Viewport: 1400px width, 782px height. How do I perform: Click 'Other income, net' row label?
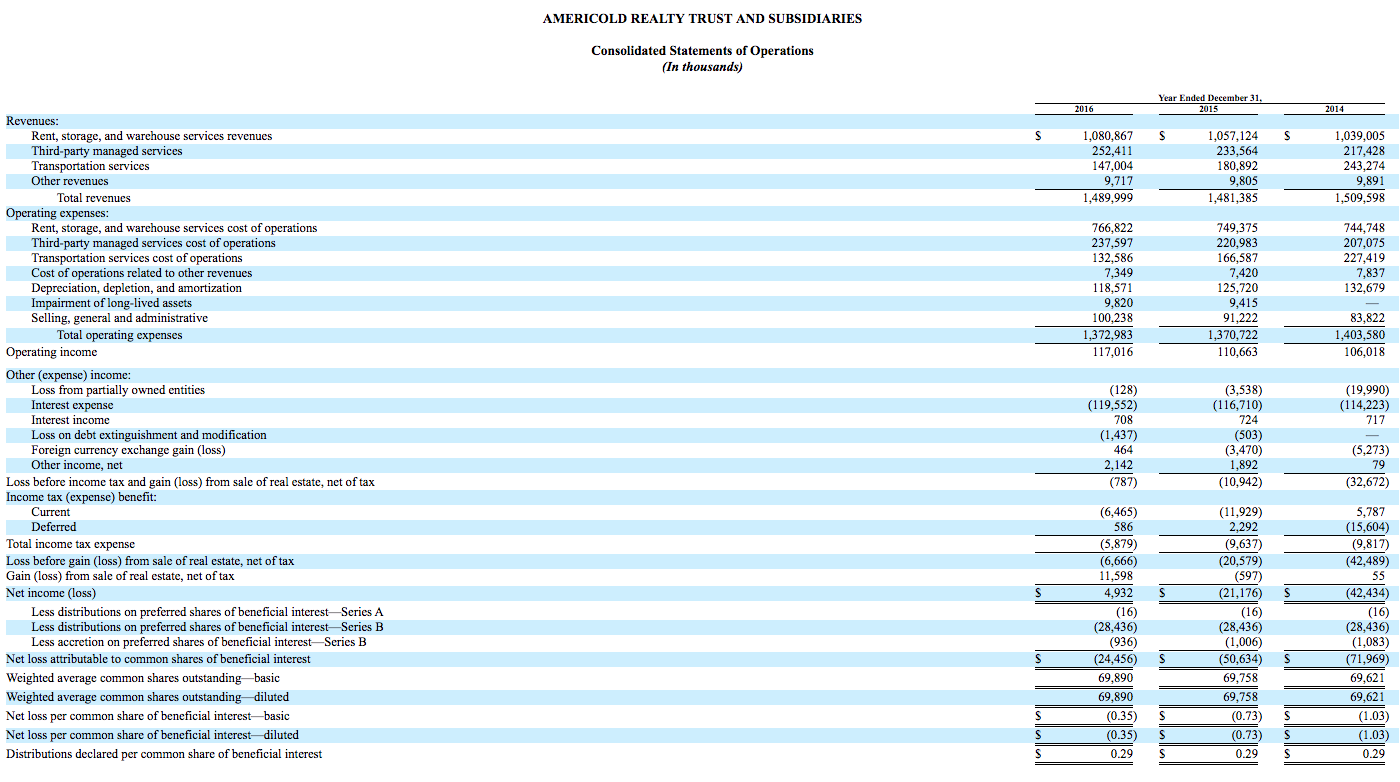[77, 465]
